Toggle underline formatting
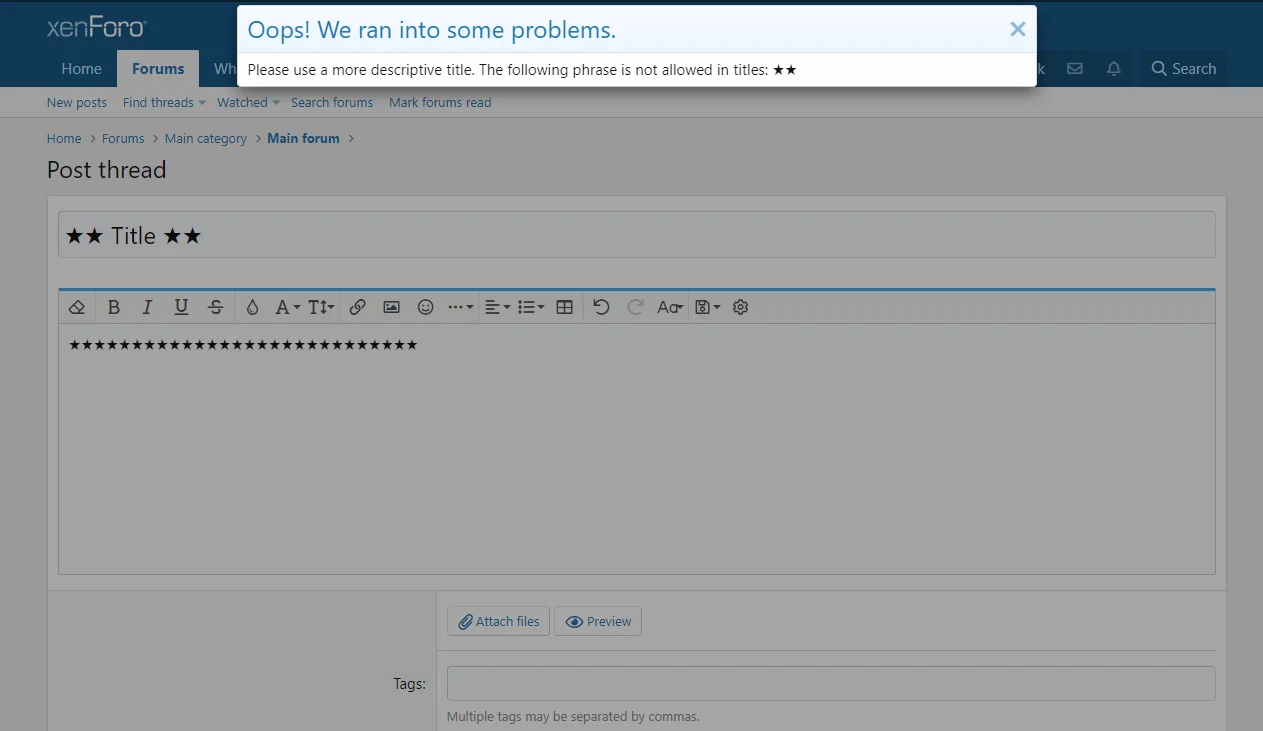Viewport: 1263px width, 731px height. 181,308
